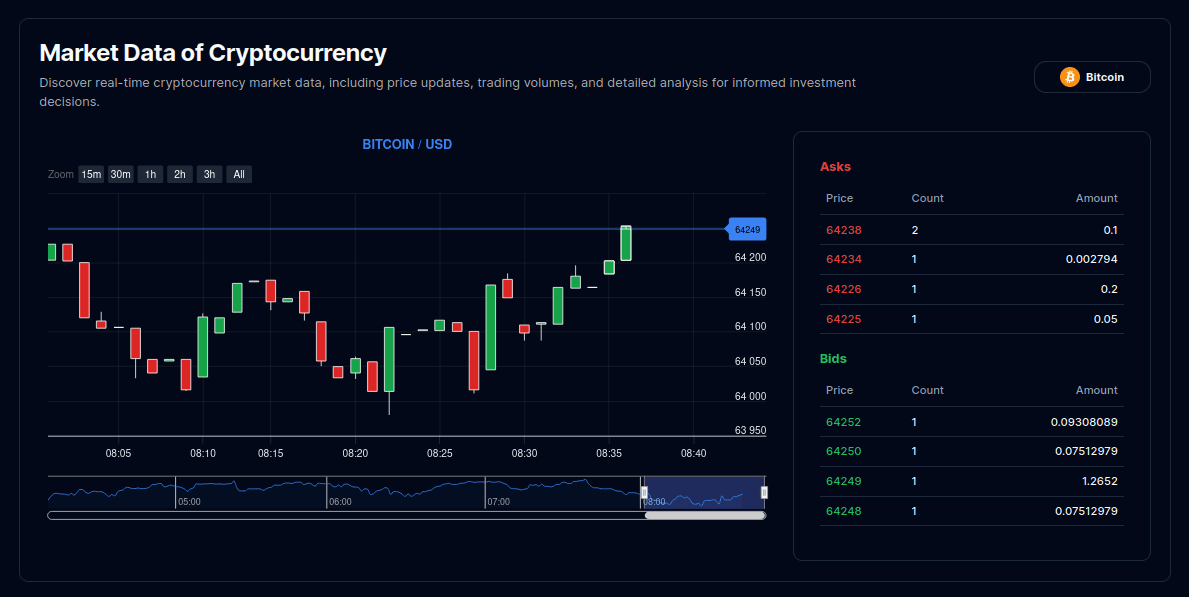Click the navigator's highlighted selection window

pyautogui.click(x=704, y=493)
